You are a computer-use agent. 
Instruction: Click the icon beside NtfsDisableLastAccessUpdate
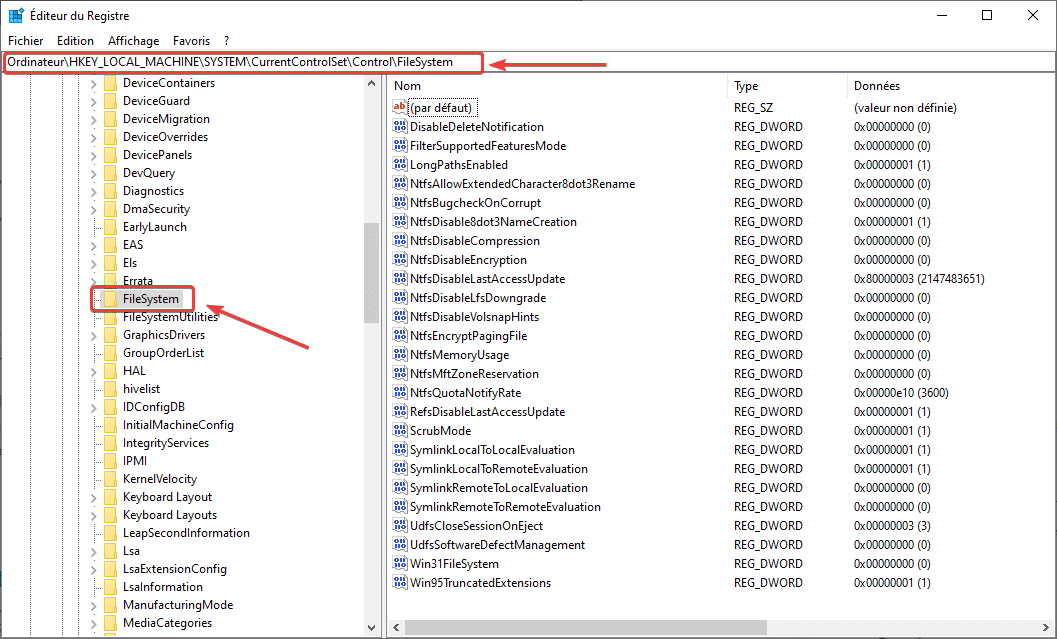tap(400, 278)
